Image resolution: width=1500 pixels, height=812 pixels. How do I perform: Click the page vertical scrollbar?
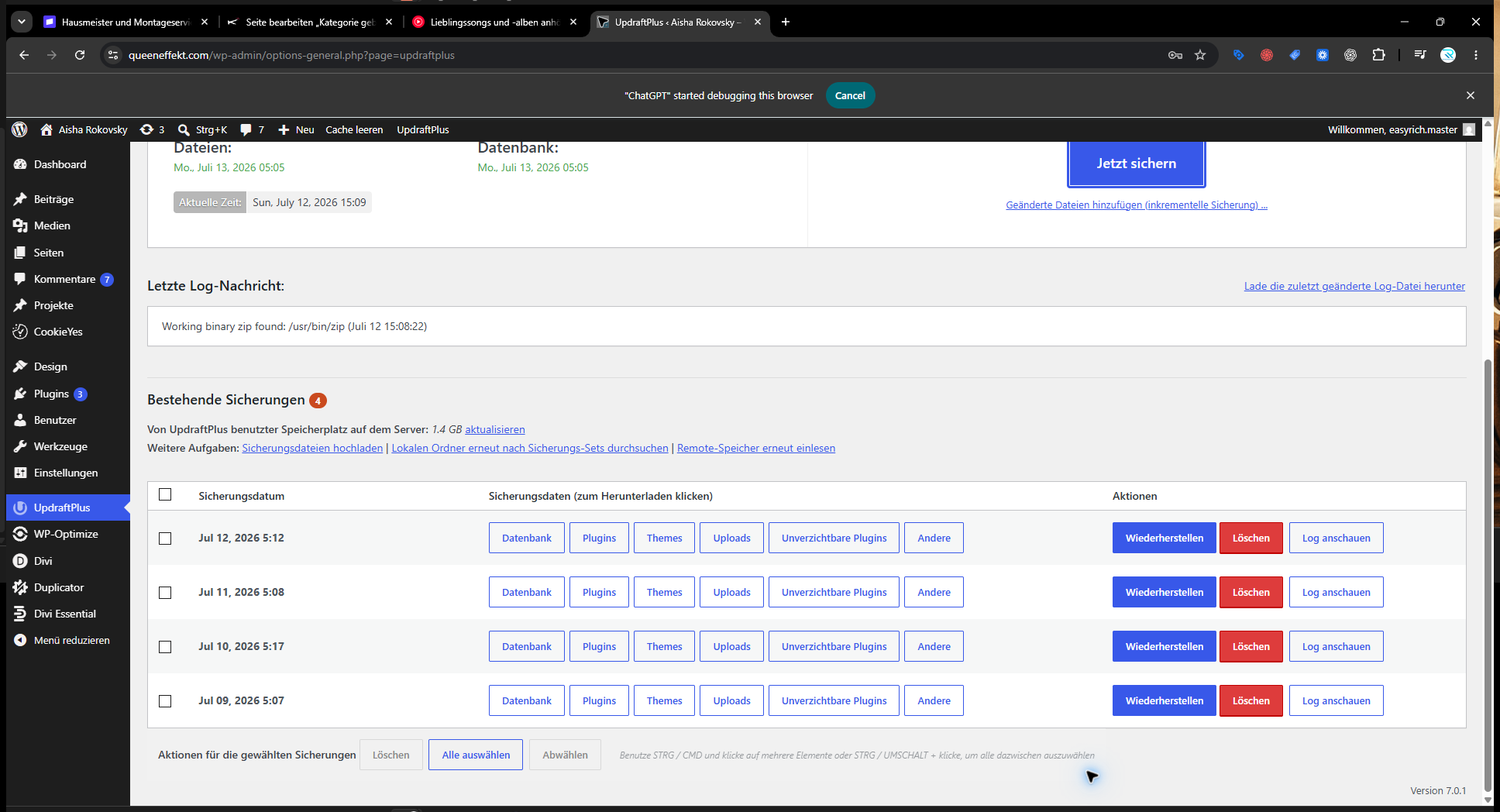pos(1488,577)
